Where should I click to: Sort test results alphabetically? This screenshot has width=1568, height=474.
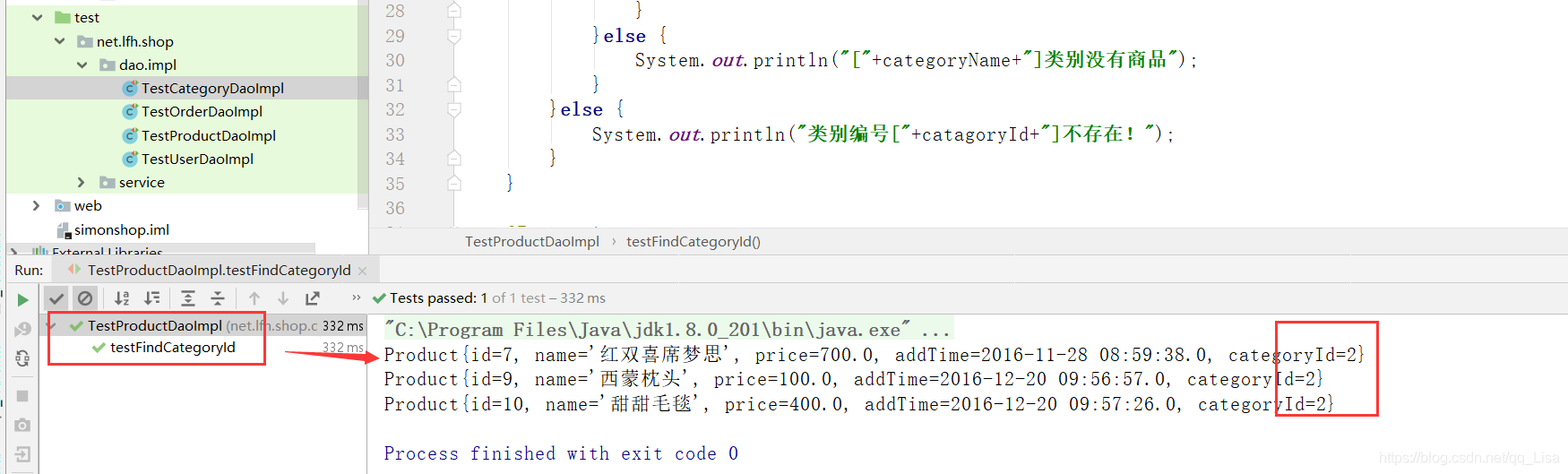point(122,298)
